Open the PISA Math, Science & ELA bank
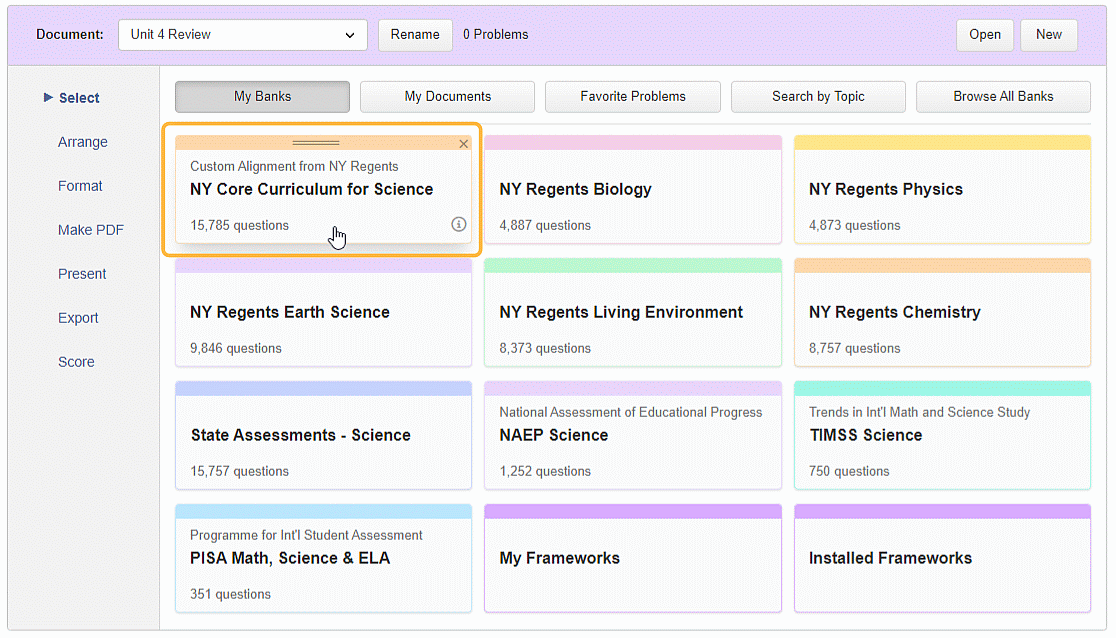1116x638 pixels. 323,559
